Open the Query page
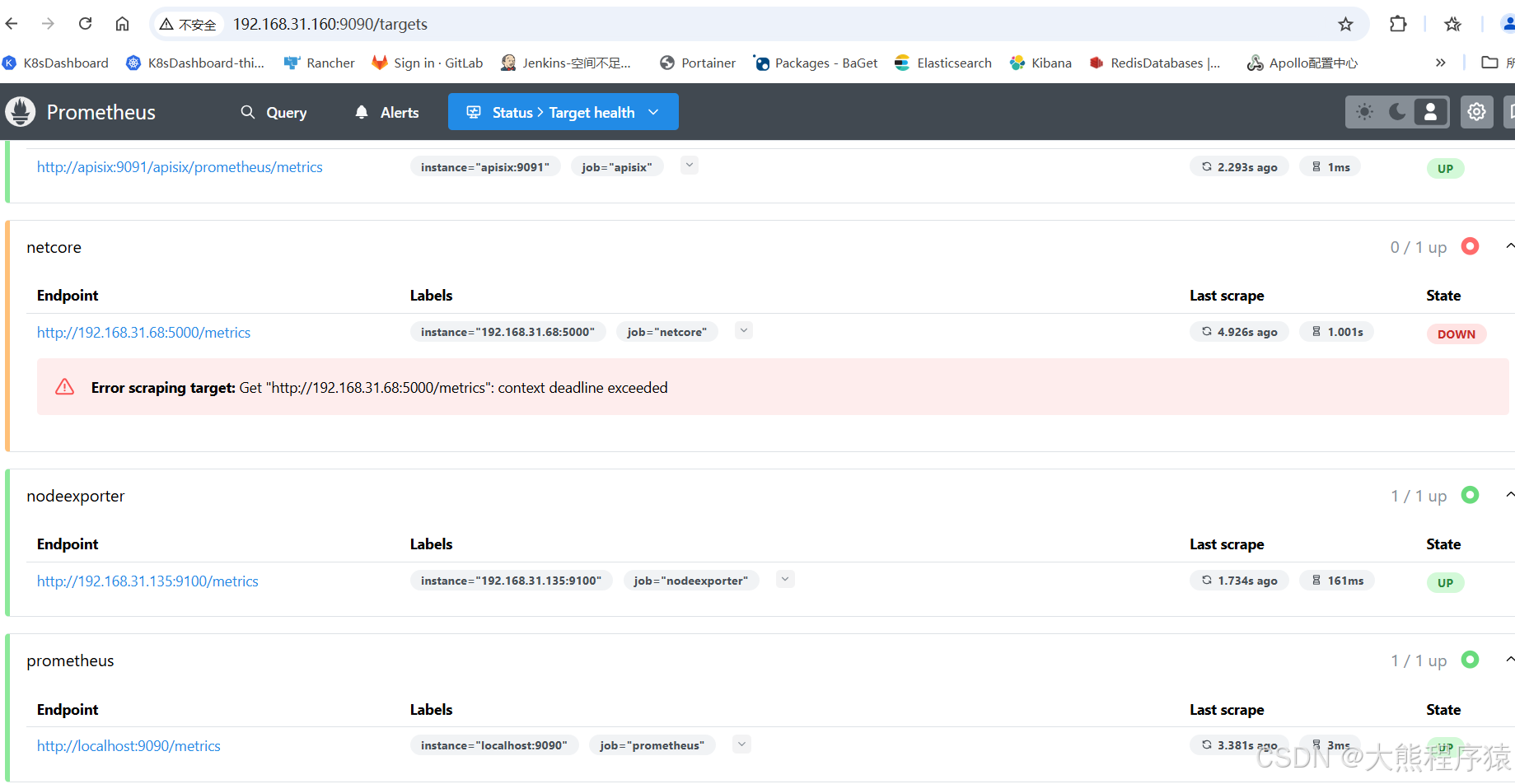Image resolution: width=1515 pixels, height=784 pixels. (274, 112)
